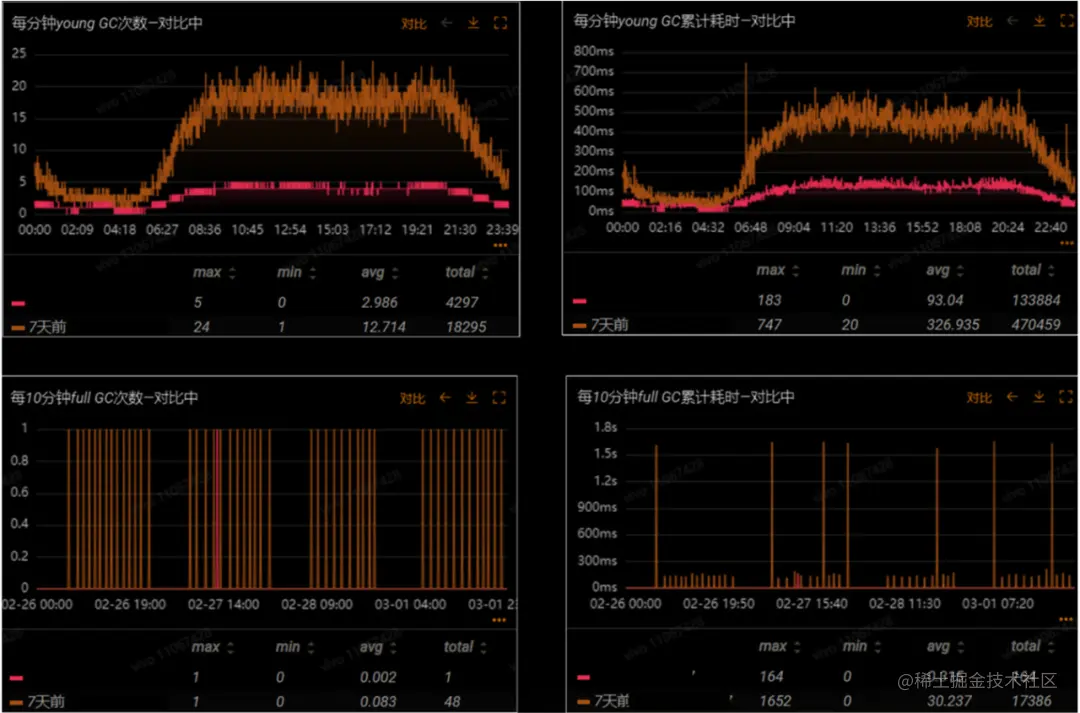Click the avg value 326.935
This screenshot has width=1080, height=713.
953,324
